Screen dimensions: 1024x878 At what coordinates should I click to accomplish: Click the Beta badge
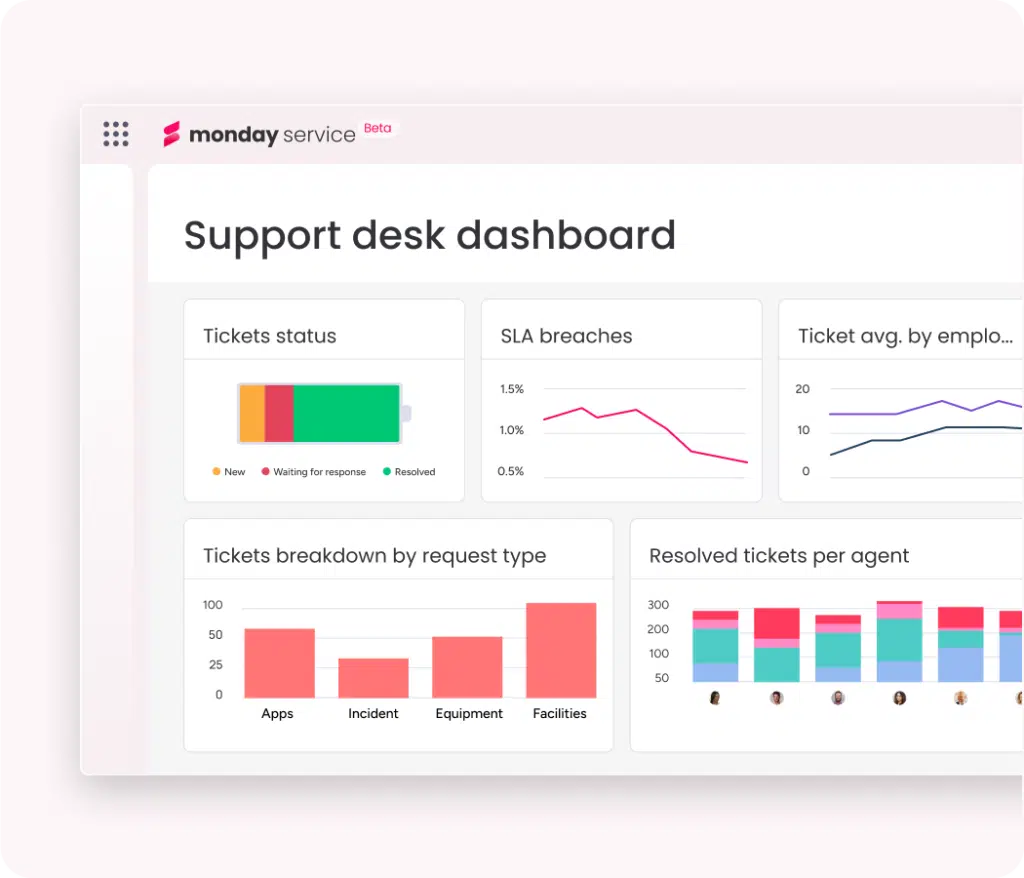point(377,128)
